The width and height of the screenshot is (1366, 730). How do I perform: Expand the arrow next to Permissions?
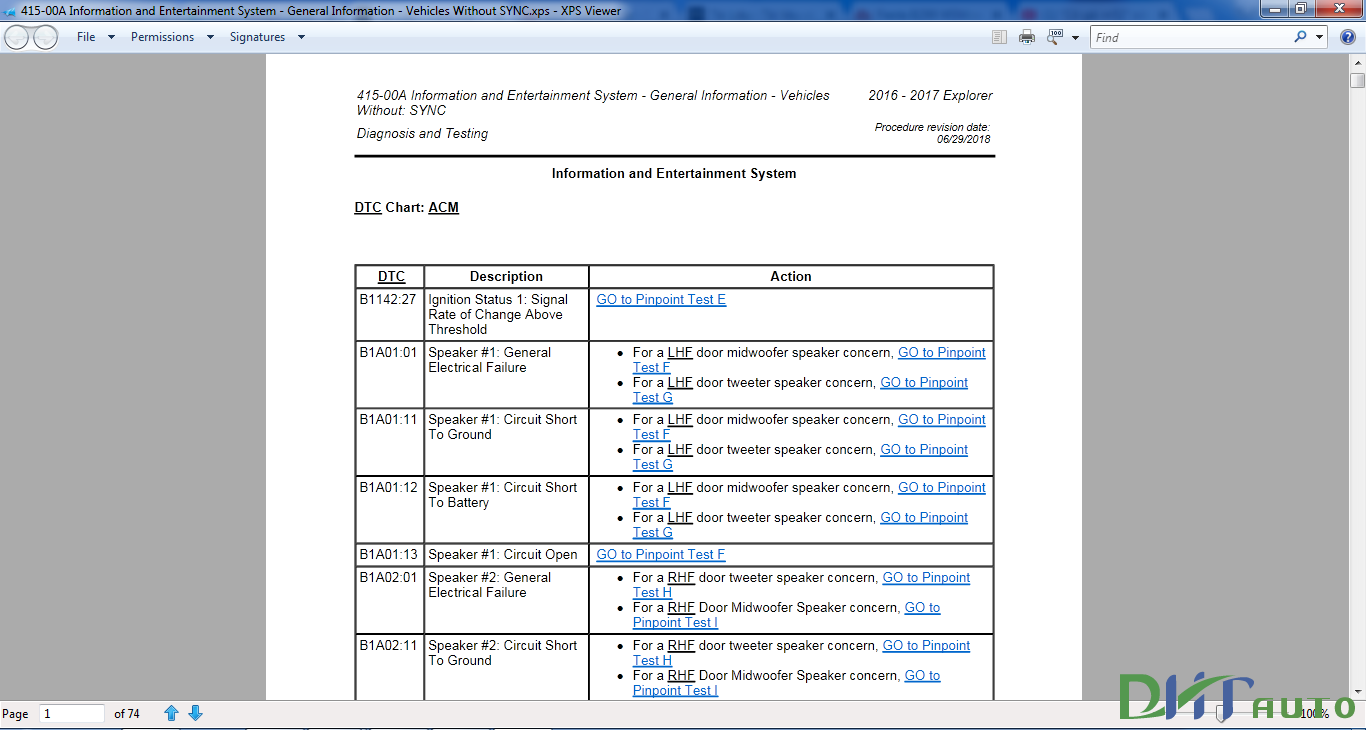(x=210, y=38)
